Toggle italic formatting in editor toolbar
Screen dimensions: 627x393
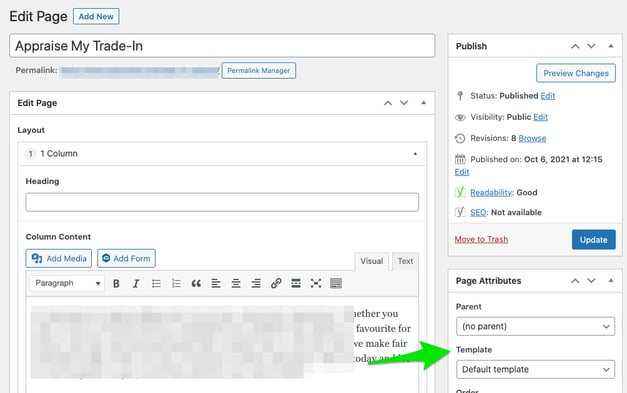pos(136,283)
